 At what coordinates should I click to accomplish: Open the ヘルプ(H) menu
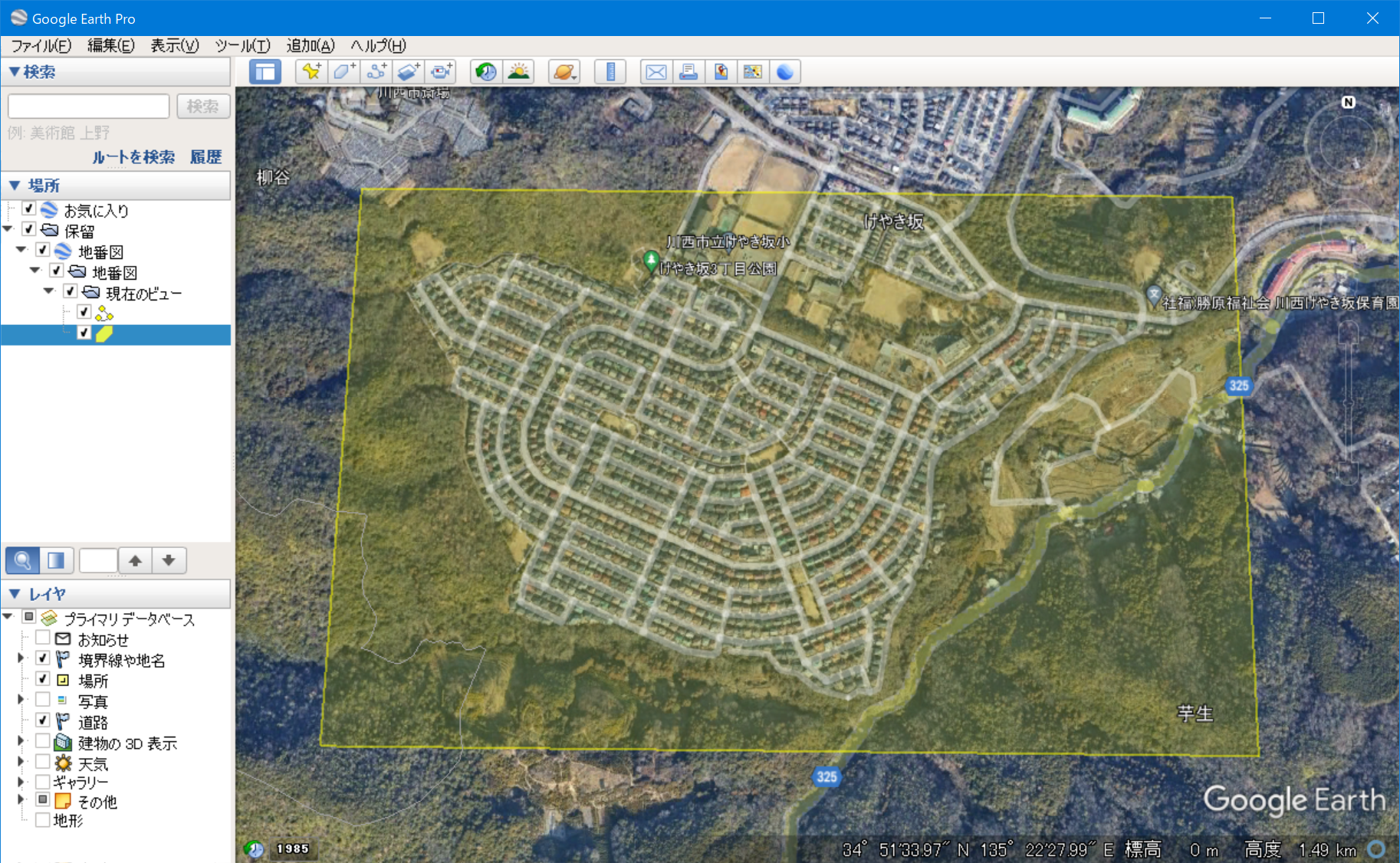click(x=379, y=46)
